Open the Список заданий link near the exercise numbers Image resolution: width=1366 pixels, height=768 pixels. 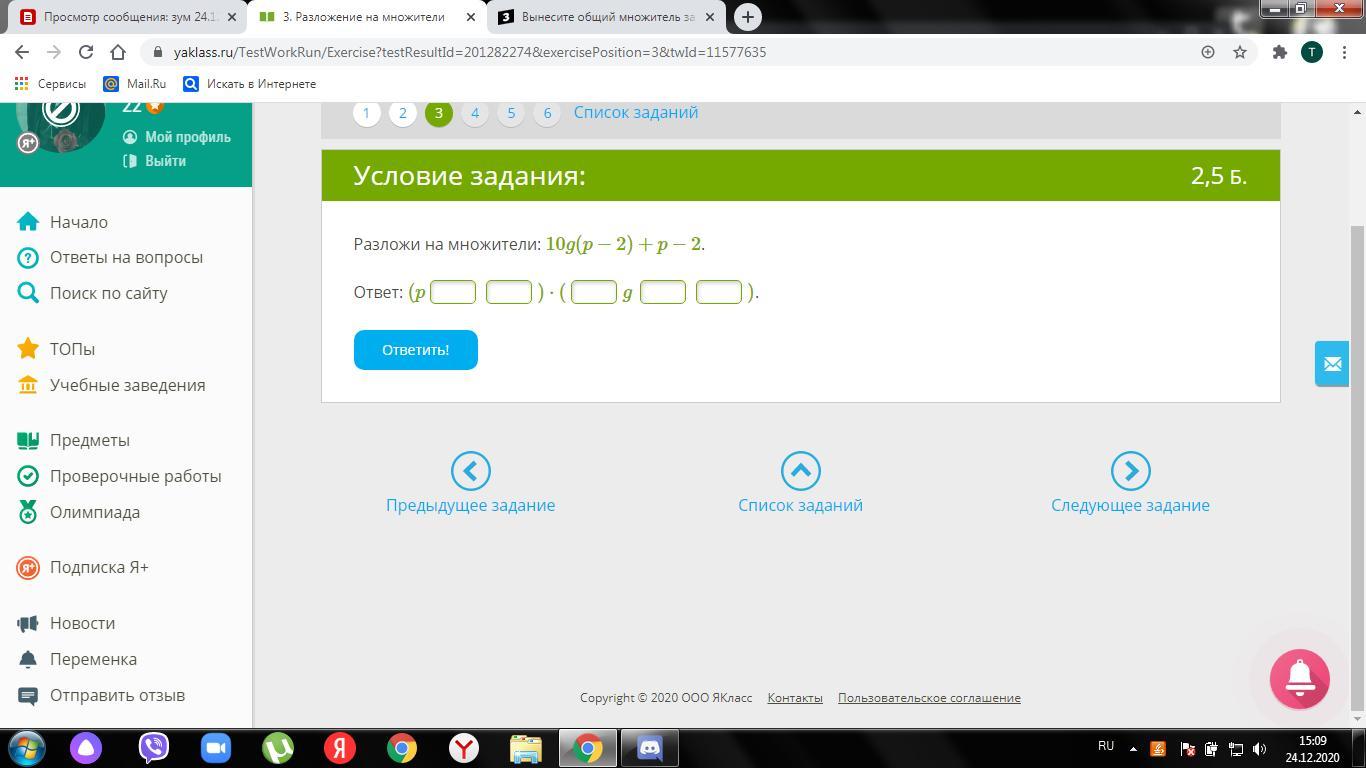636,112
